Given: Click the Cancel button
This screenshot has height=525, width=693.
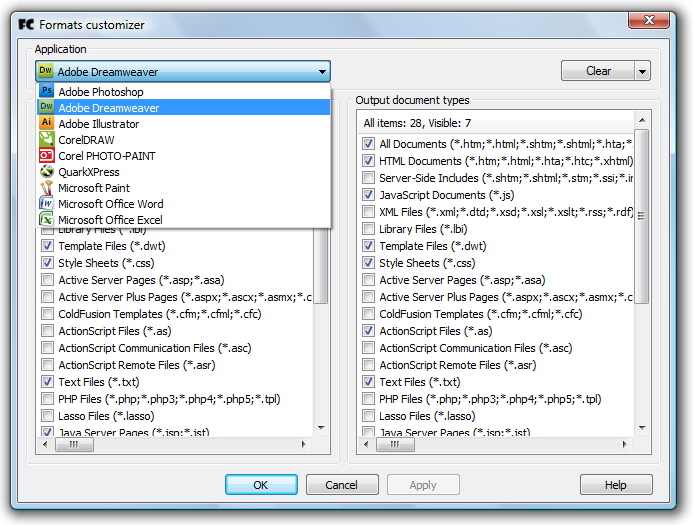Looking at the screenshot, I should [342, 485].
